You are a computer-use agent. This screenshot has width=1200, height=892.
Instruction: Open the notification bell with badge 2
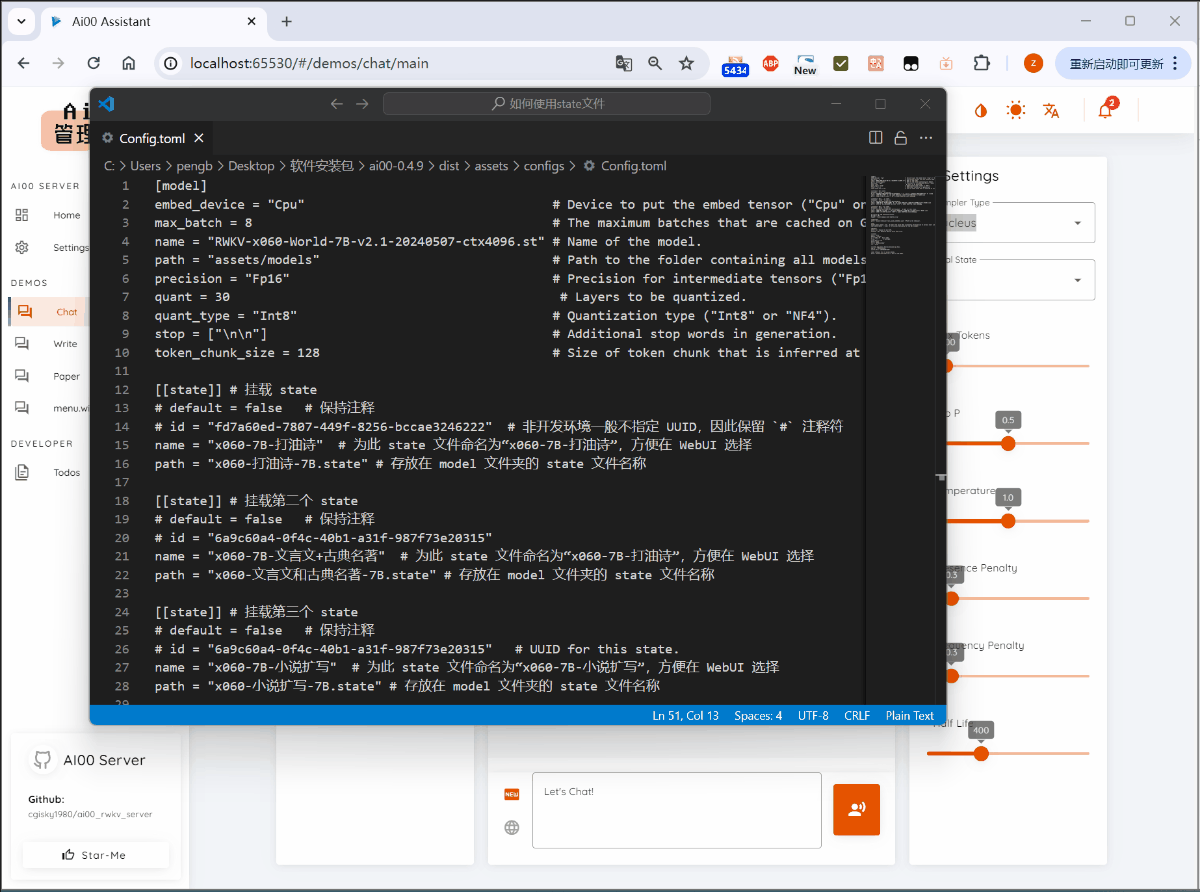coord(1105,110)
